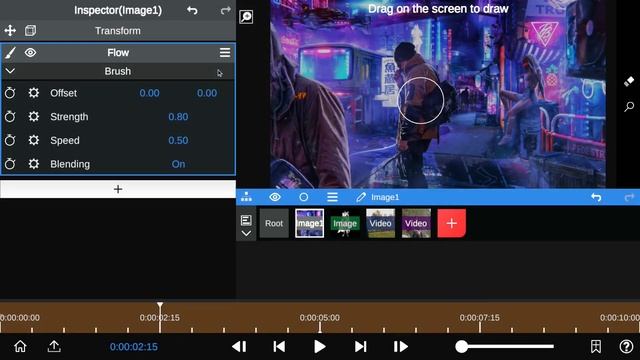Select the second Video layer thumbnail
The height and width of the screenshot is (360, 640).
pyautogui.click(x=416, y=223)
